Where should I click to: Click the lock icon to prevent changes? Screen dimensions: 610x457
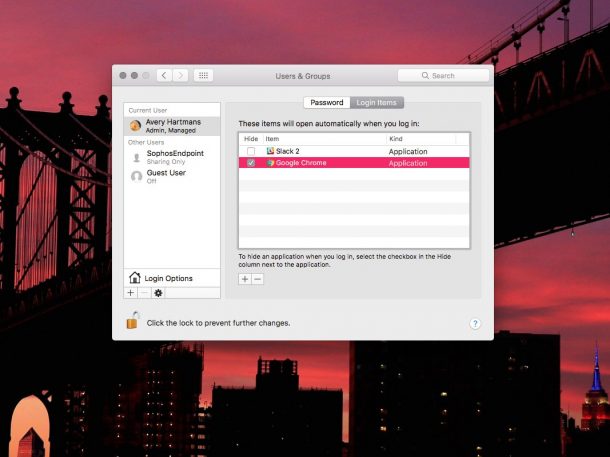132,321
